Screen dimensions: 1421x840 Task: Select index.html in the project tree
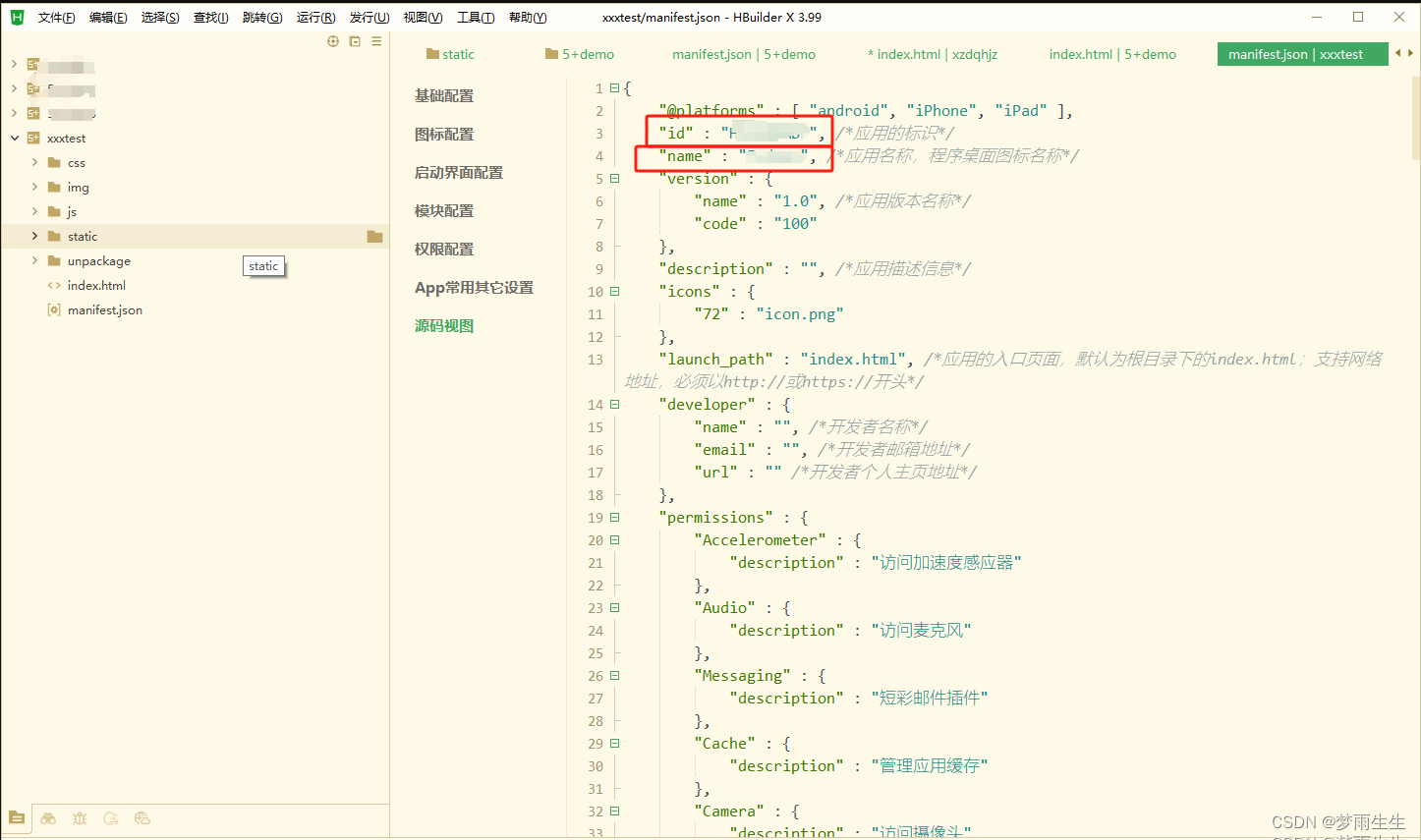click(96, 286)
